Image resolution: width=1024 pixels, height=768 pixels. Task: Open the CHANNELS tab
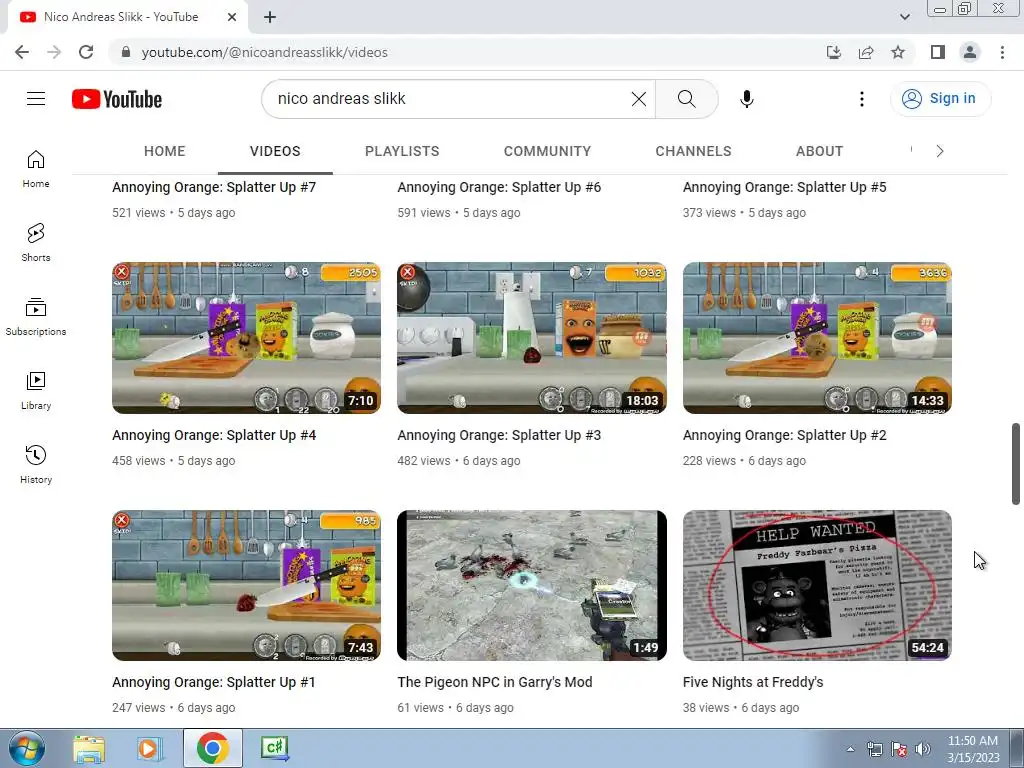tap(693, 152)
